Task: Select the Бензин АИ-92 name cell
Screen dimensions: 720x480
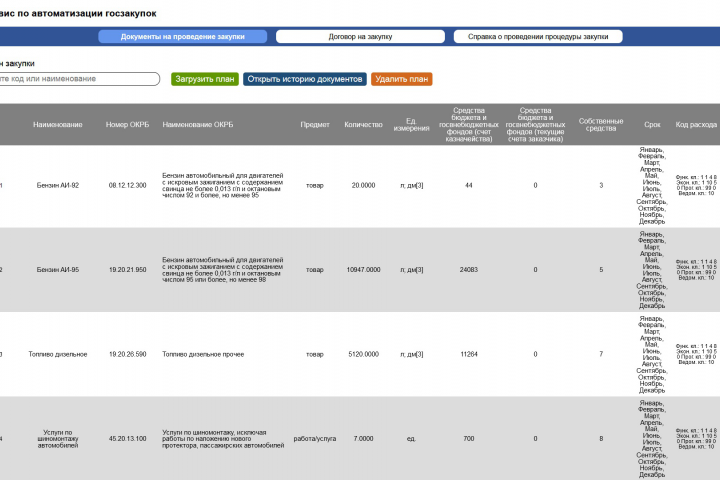Action: (58, 186)
